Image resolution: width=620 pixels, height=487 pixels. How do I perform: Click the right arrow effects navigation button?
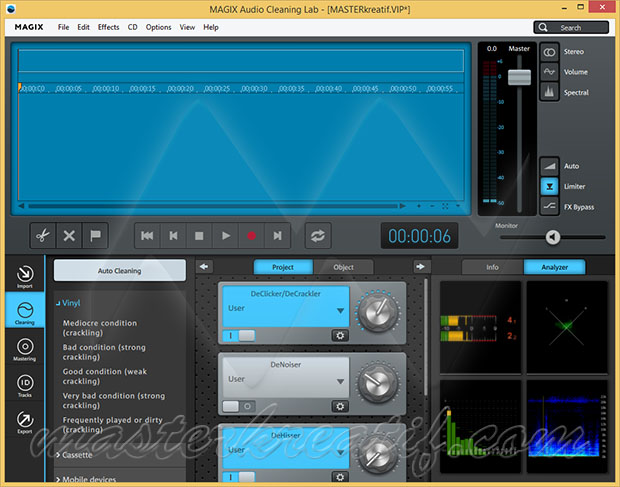[420, 267]
